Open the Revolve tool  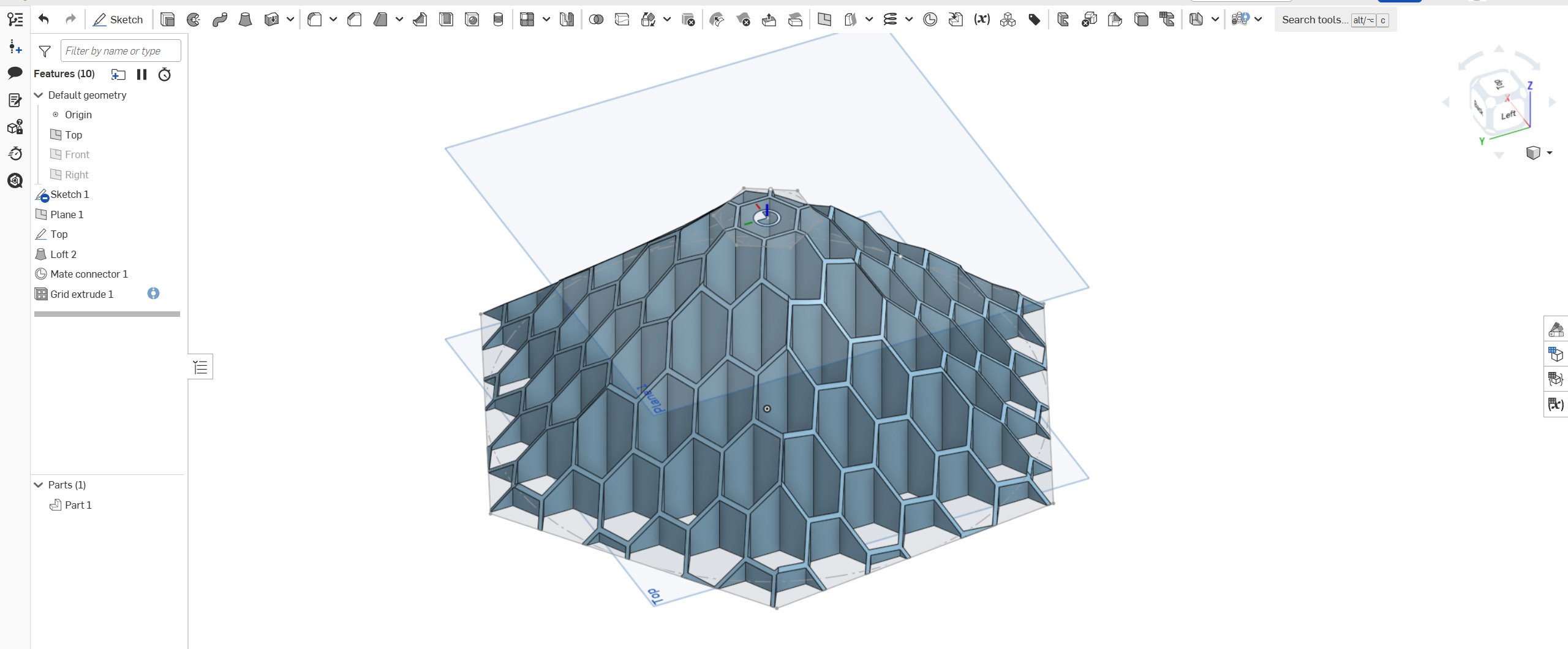point(194,19)
